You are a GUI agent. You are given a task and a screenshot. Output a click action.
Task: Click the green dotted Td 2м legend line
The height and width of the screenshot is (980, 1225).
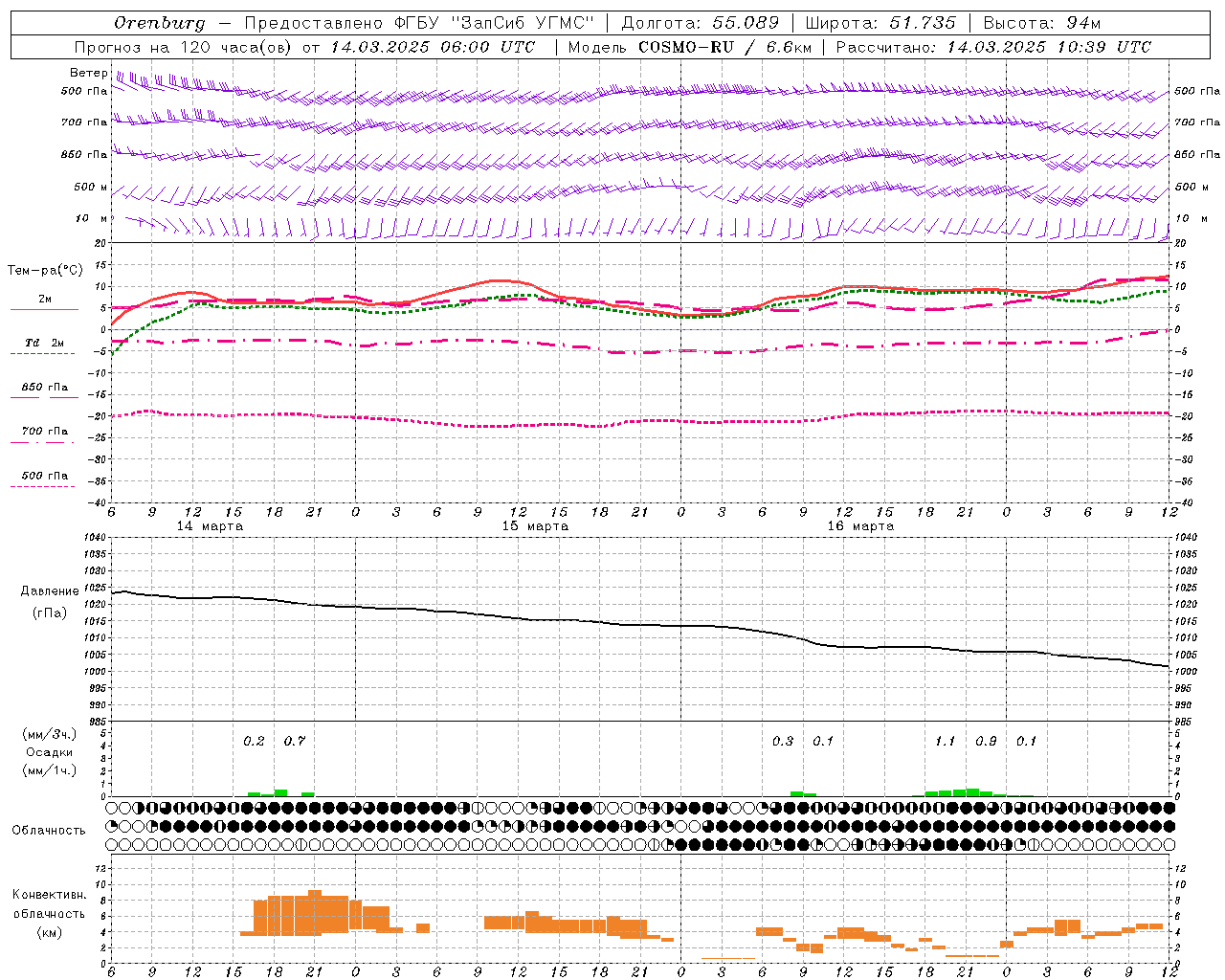pyautogui.click(x=42, y=353)
